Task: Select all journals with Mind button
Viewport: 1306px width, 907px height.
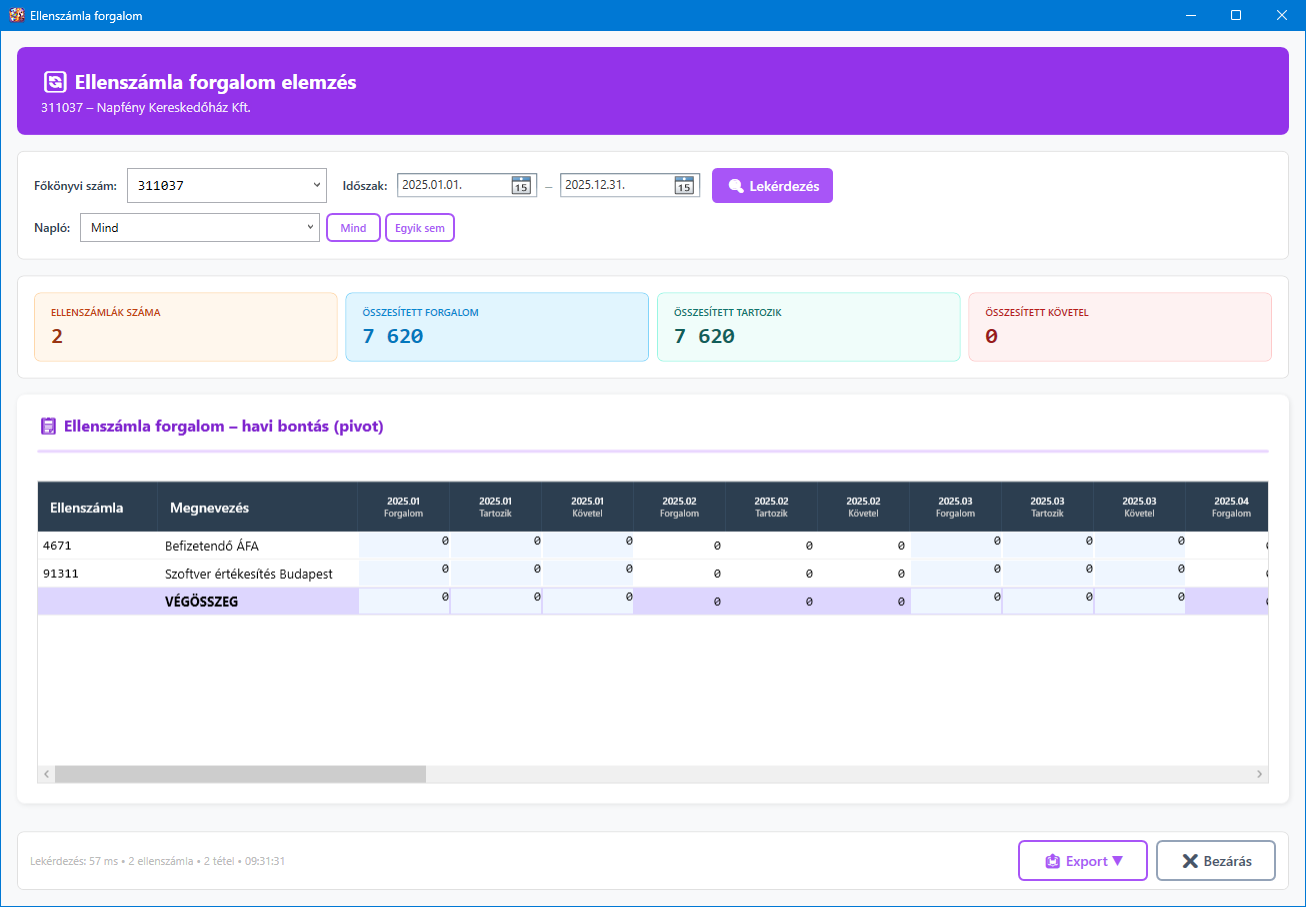Action: click(353, 228)
